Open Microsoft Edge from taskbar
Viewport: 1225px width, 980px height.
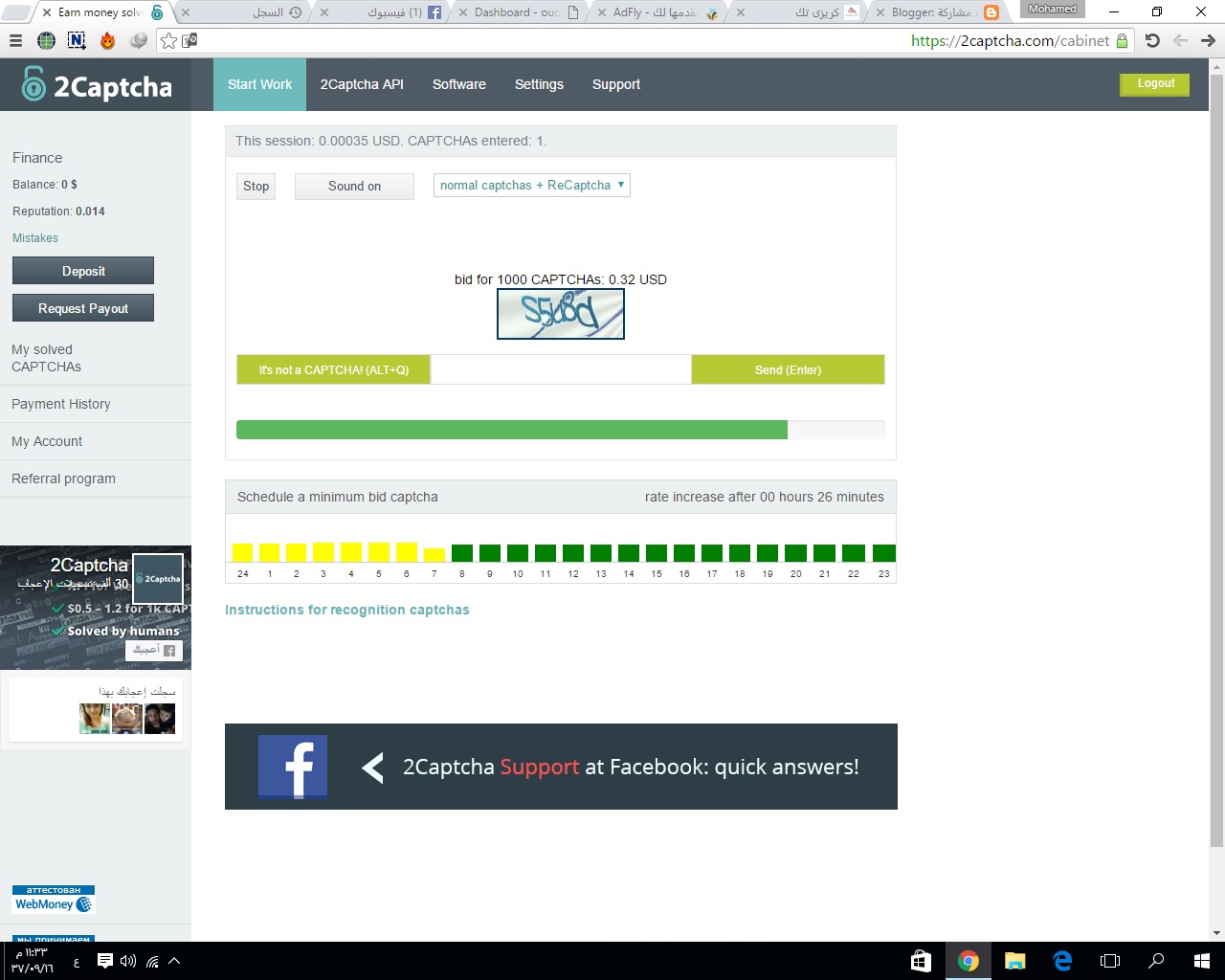click(1062, 961)
